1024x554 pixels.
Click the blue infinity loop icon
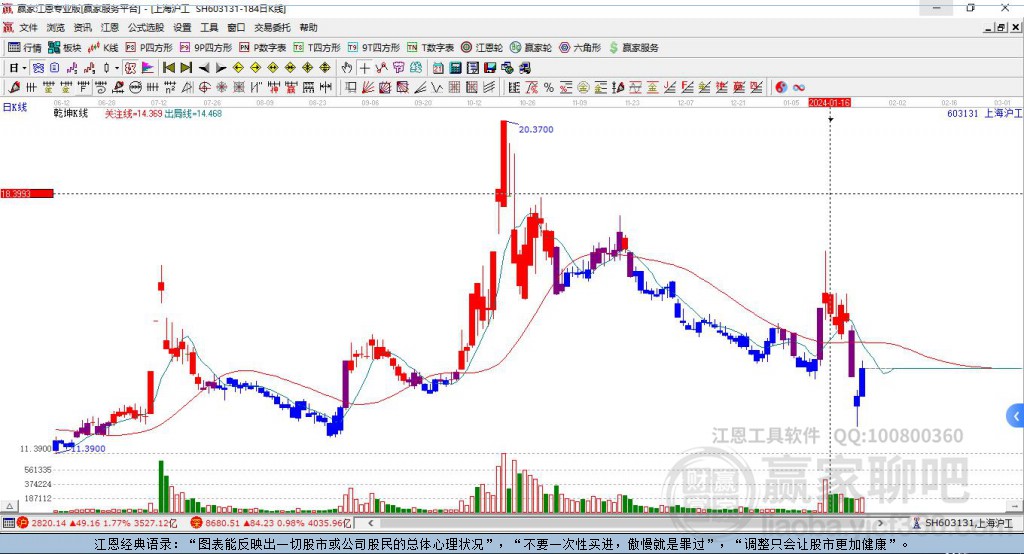[798, 87]
